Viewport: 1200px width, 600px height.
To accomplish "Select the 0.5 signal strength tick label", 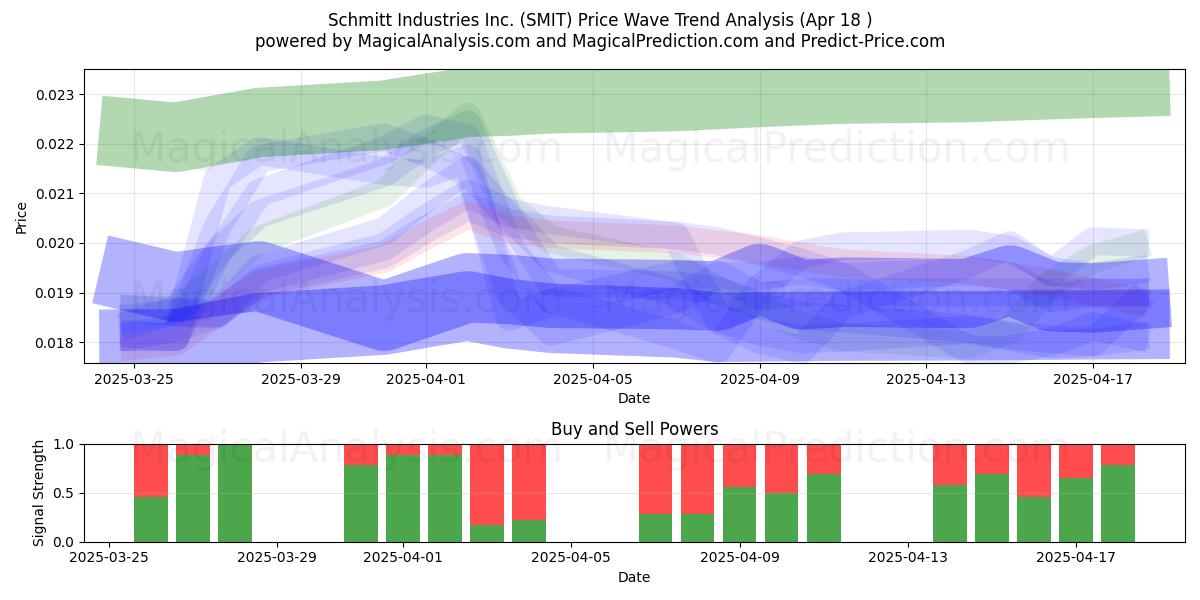I will (x=65, y=493).
